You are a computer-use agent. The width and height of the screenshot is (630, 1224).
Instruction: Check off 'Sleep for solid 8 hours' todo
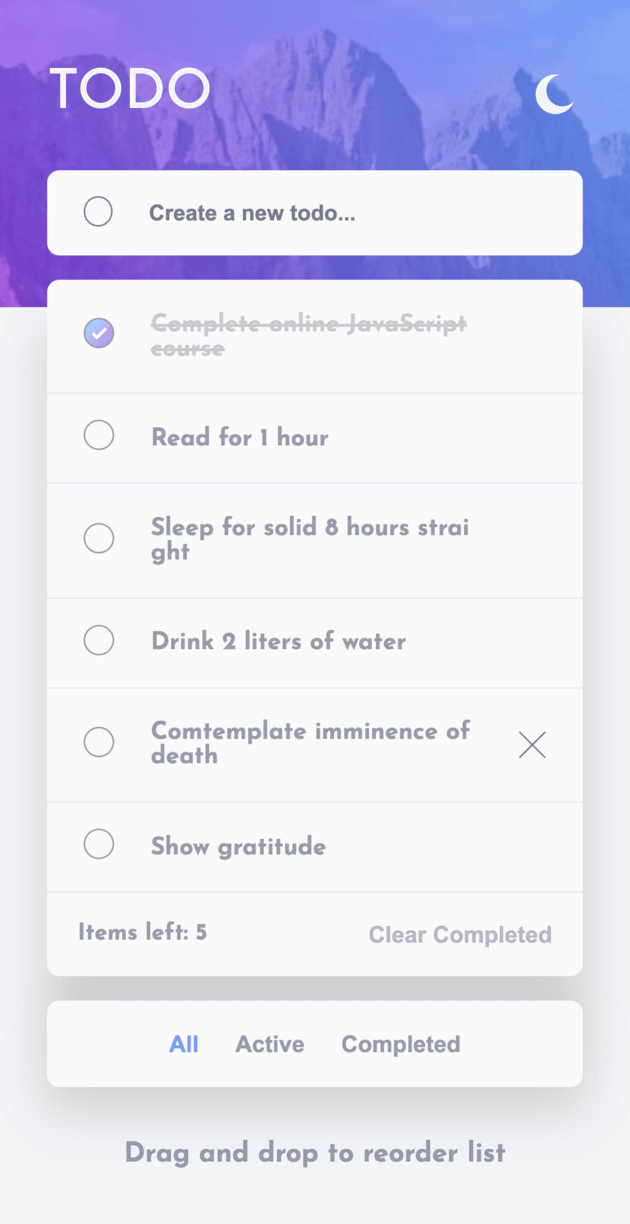98,538
